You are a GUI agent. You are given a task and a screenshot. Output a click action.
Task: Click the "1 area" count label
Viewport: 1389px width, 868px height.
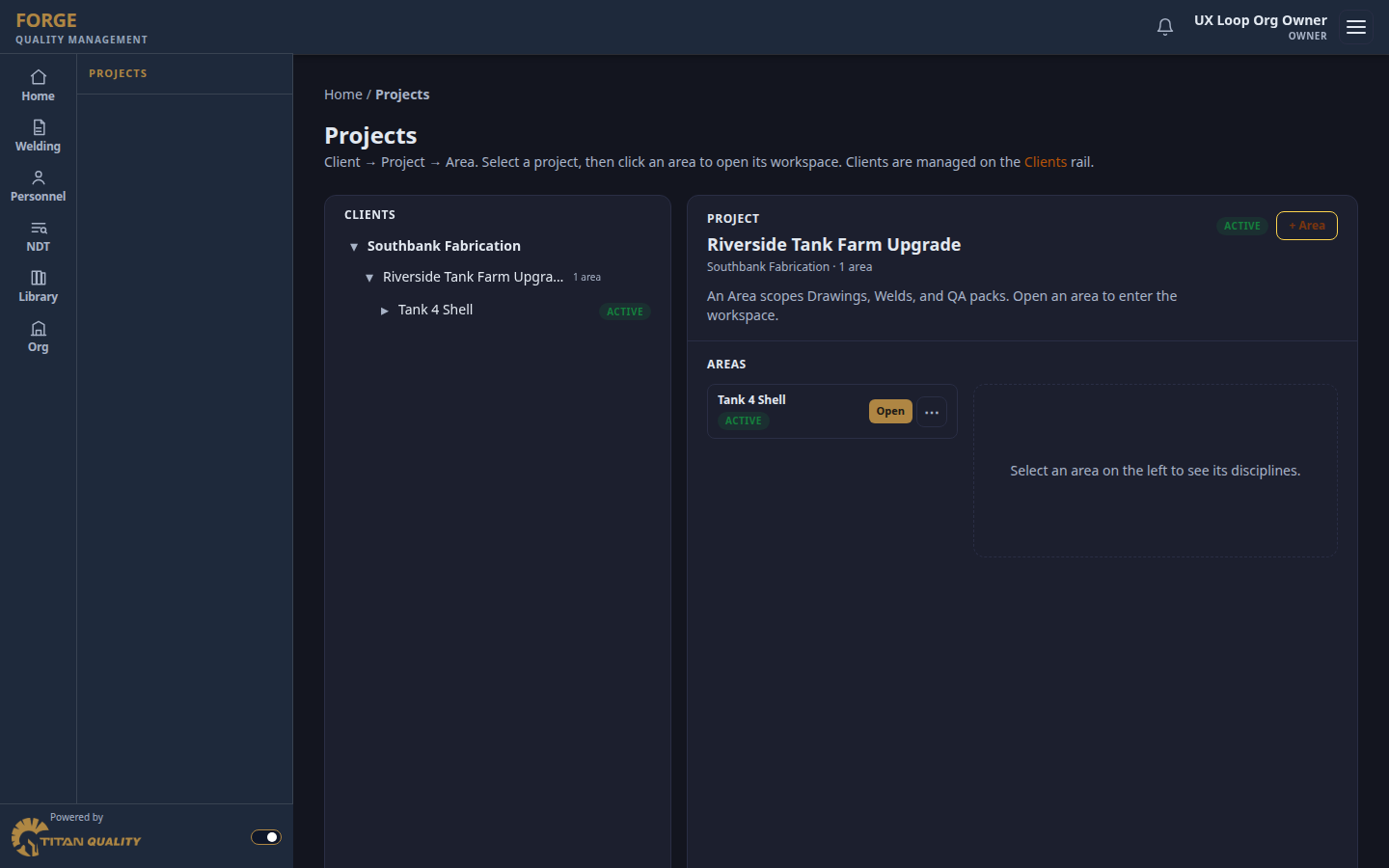pos(586,277)
